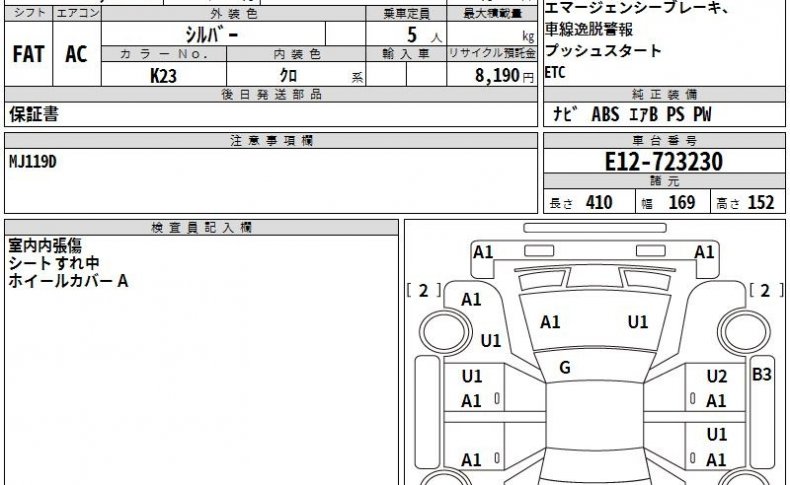Click chassis number E12-723230
790x485 pixels.
[x=664, y=162]
